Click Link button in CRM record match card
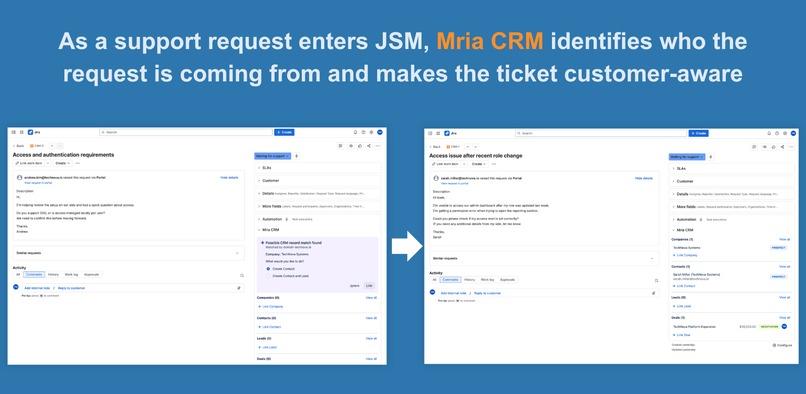 point(369,285)
